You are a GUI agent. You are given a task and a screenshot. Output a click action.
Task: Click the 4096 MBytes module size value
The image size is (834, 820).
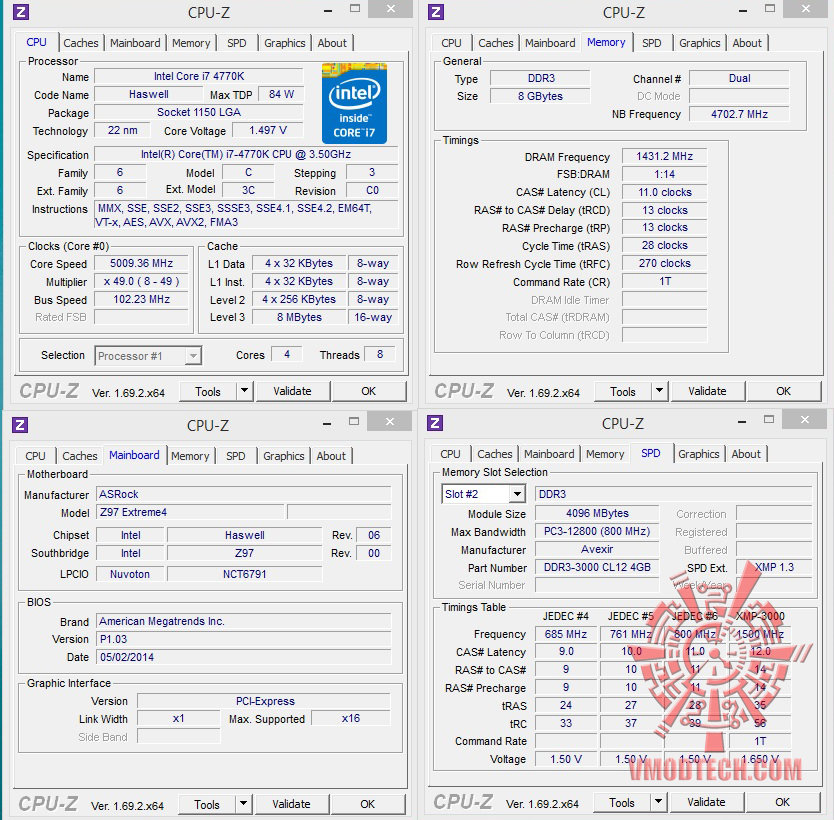click(597, 513)
